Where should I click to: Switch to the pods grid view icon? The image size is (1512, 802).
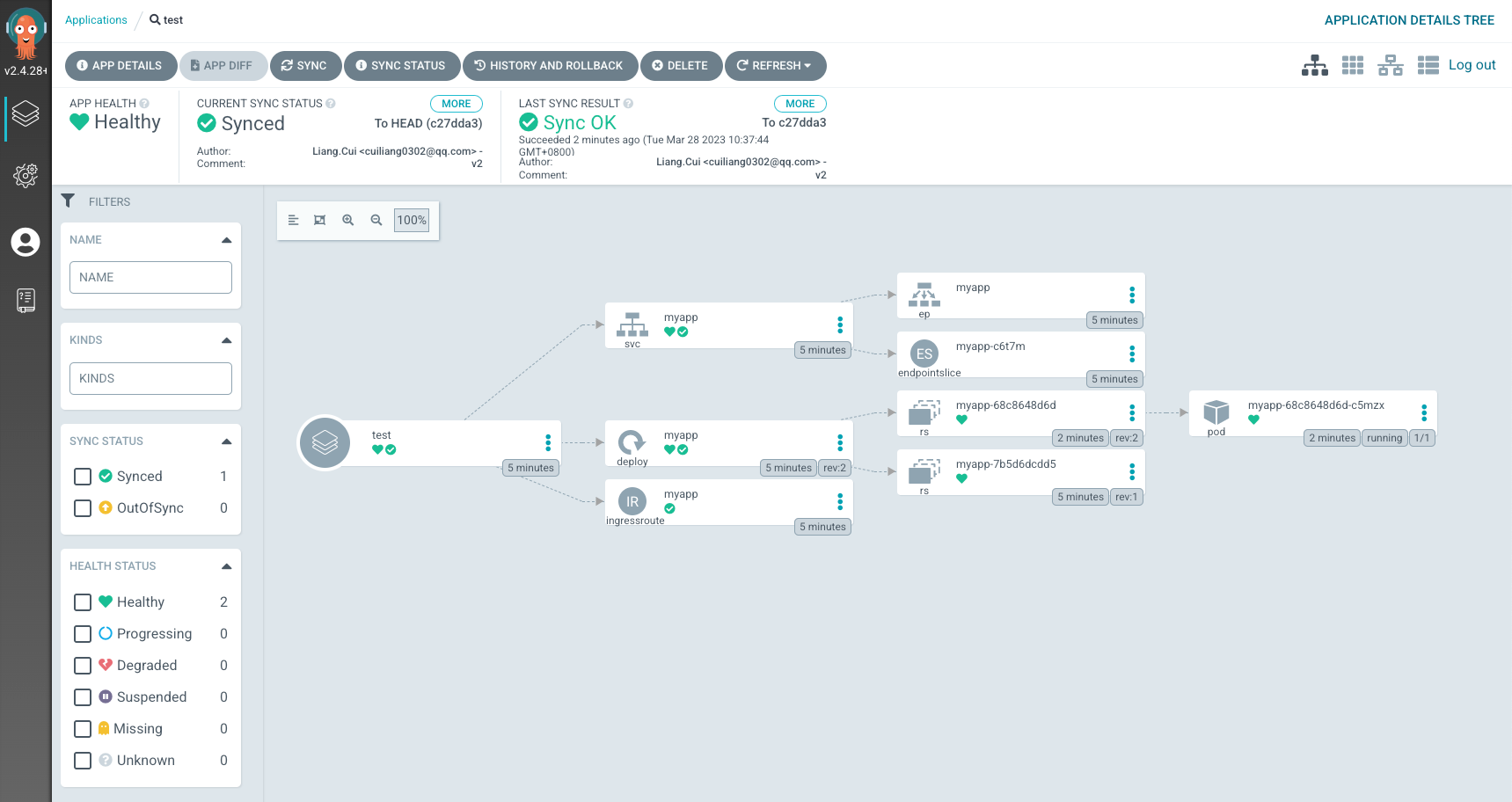1352,65
